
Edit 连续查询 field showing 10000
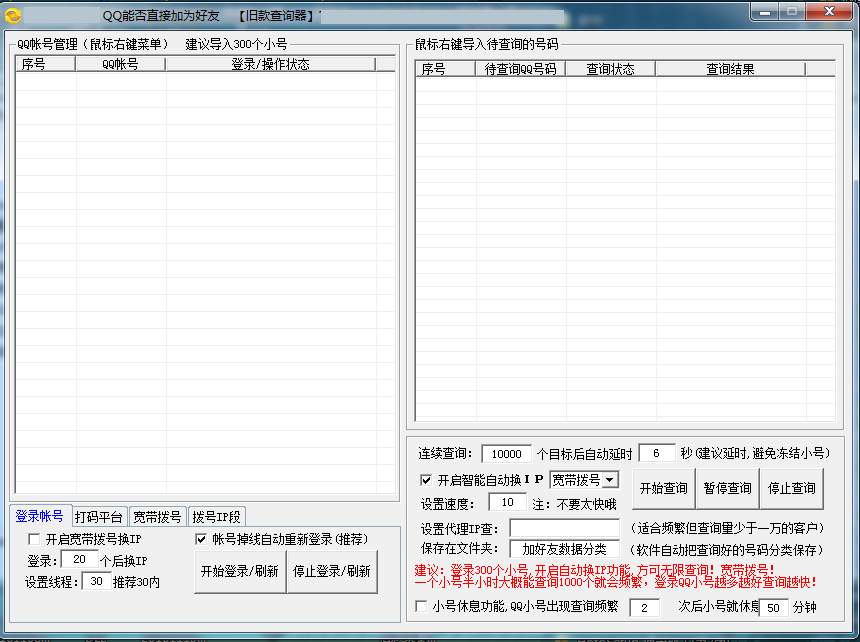[x=506, y=454]
